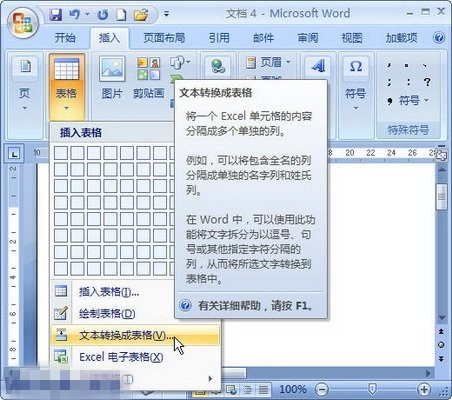452x400 pixels.
Task: Open Word help question mark icon
Action: [439, 37]
